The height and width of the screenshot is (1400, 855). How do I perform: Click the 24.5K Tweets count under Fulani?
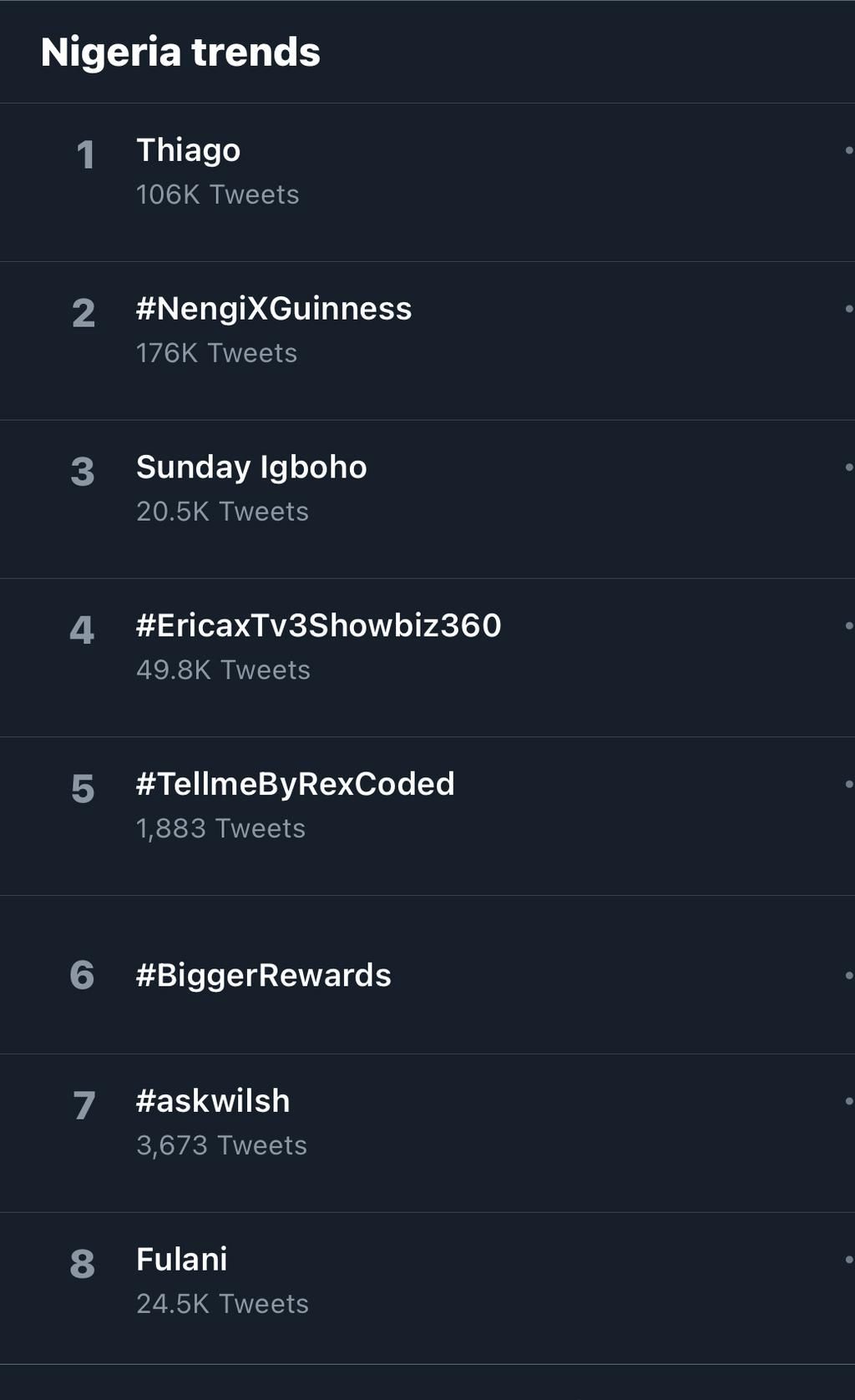point(222,1303)
